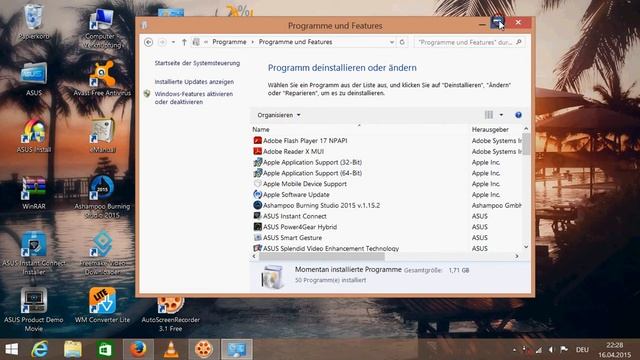Click the horizontal scrollbar right arrow

tap(517, 256)
